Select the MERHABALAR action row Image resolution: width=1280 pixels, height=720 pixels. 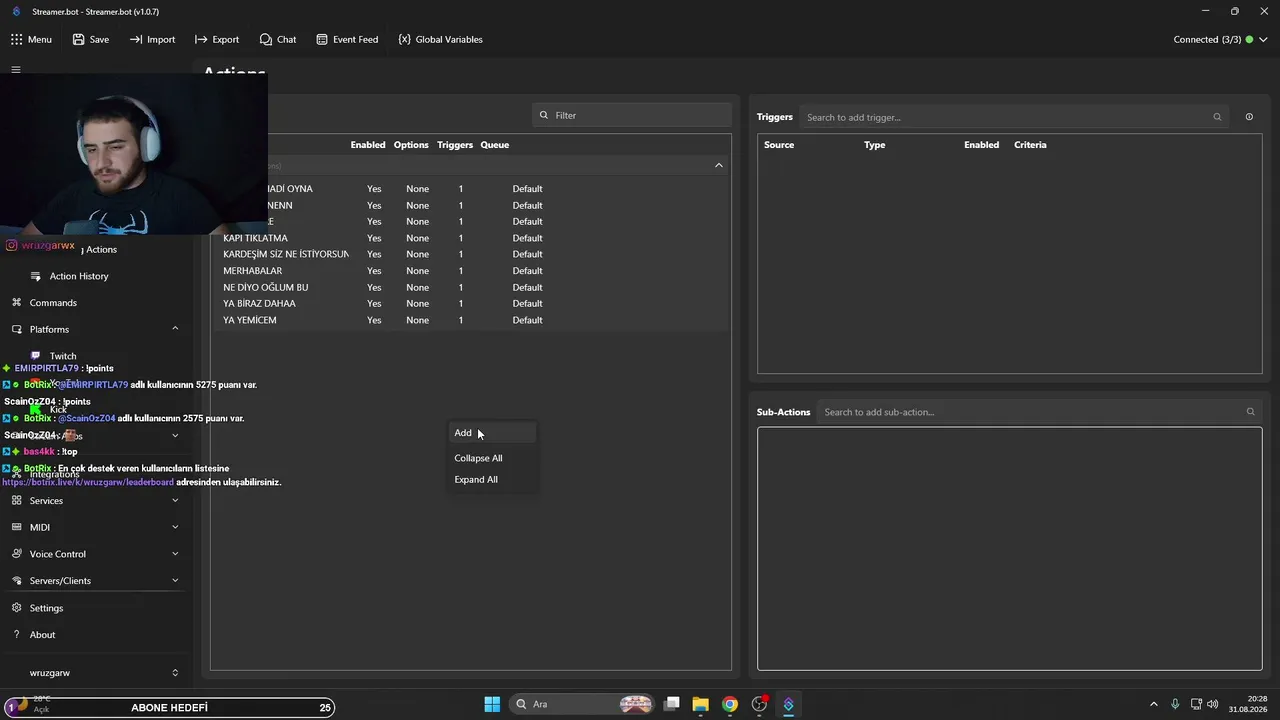pyautogui.click(x=471, y=271)
